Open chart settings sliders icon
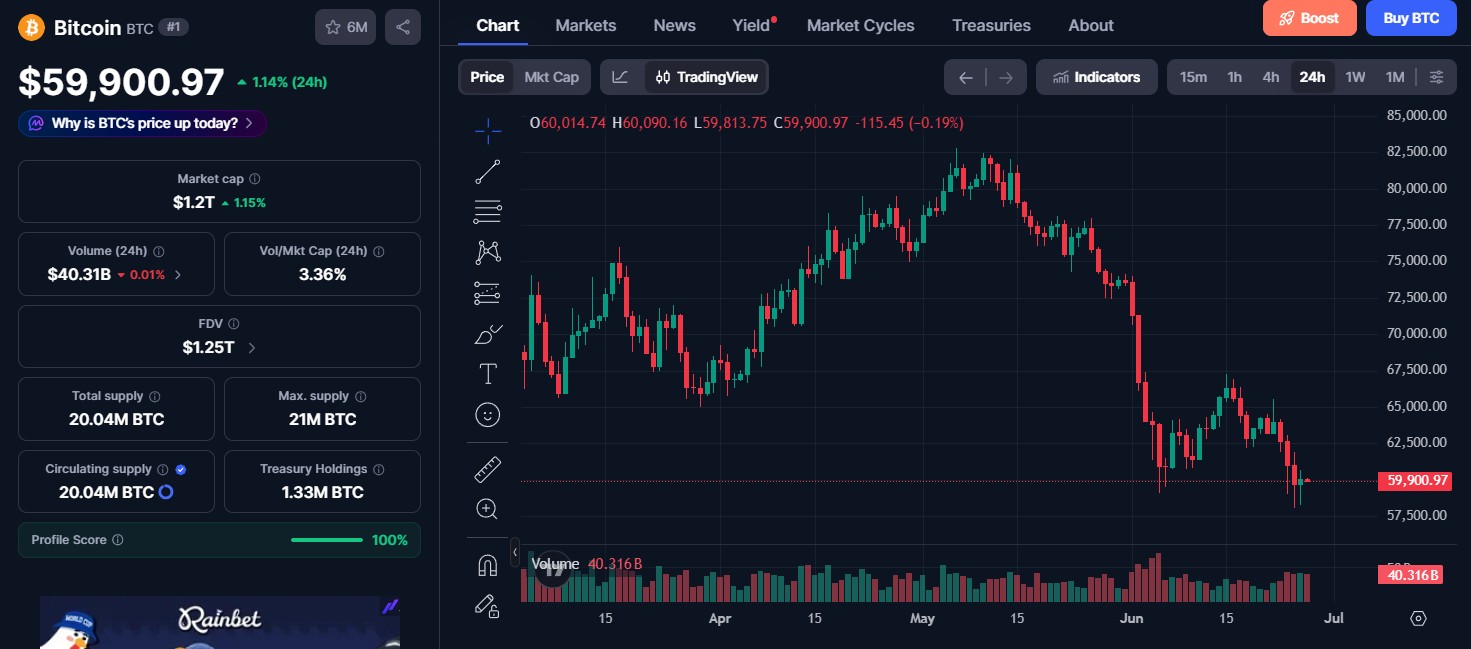This screenshot has width=1471, height=649. [x=1436, y=77]
